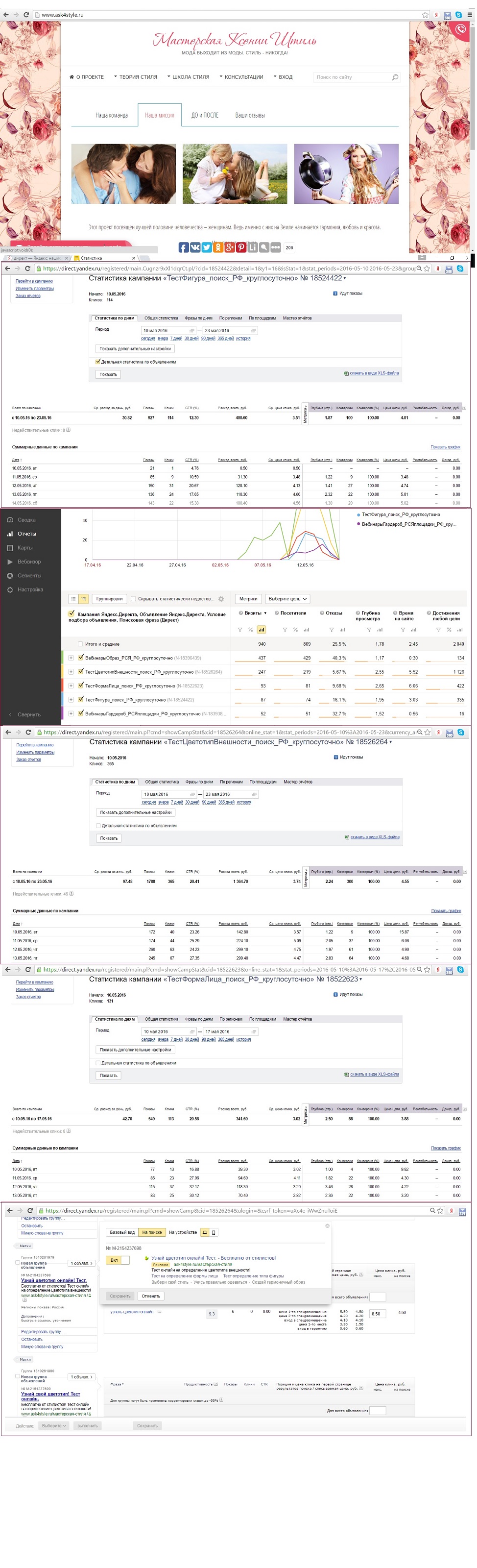Expand the ТестФигура_поиск_РФ_круглосуточно row in Metrika
The width and height of the screenshot is (477, 1568).
click(x=71, y=701)
